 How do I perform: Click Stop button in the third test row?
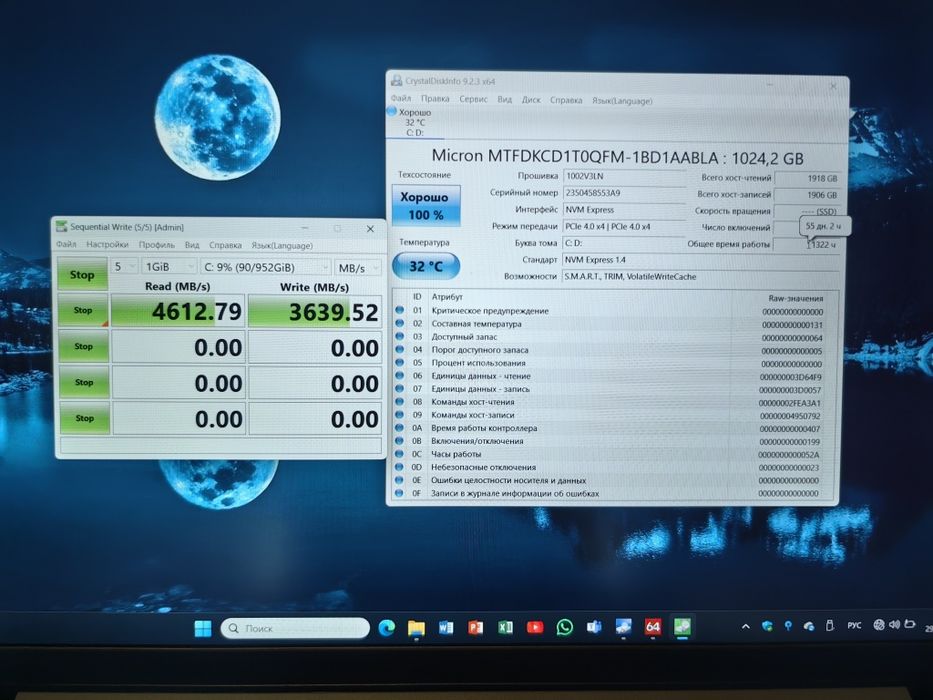tap(84, 382)
